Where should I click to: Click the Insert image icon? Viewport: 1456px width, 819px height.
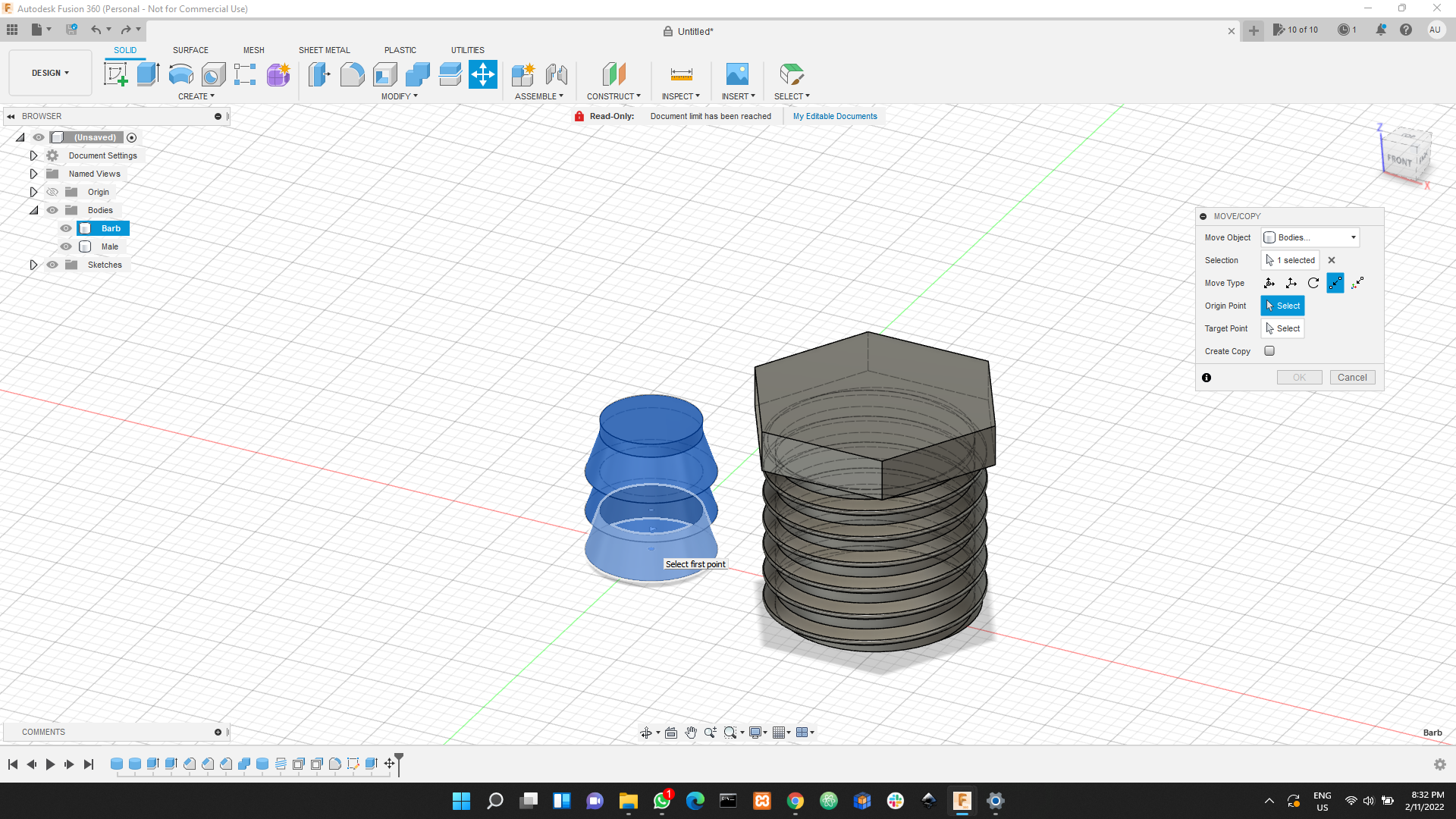click(736, 74)
